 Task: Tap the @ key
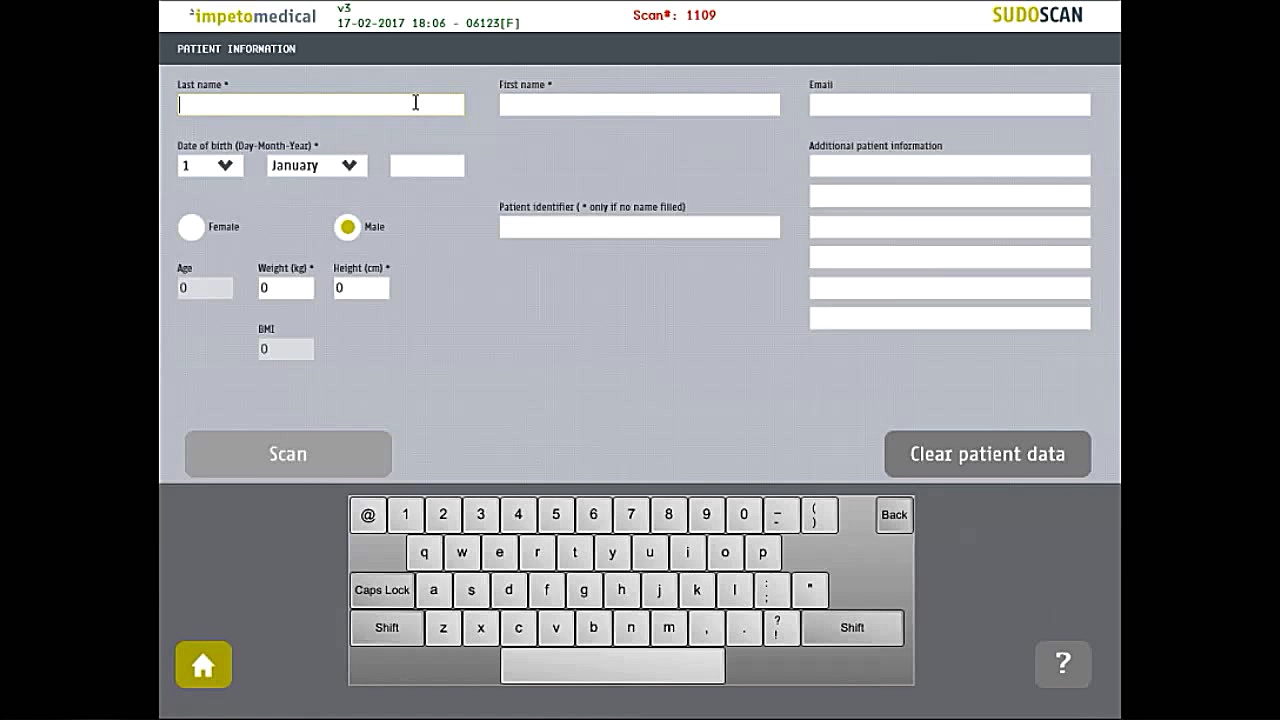pyautogui.click(x=368, y=515)
